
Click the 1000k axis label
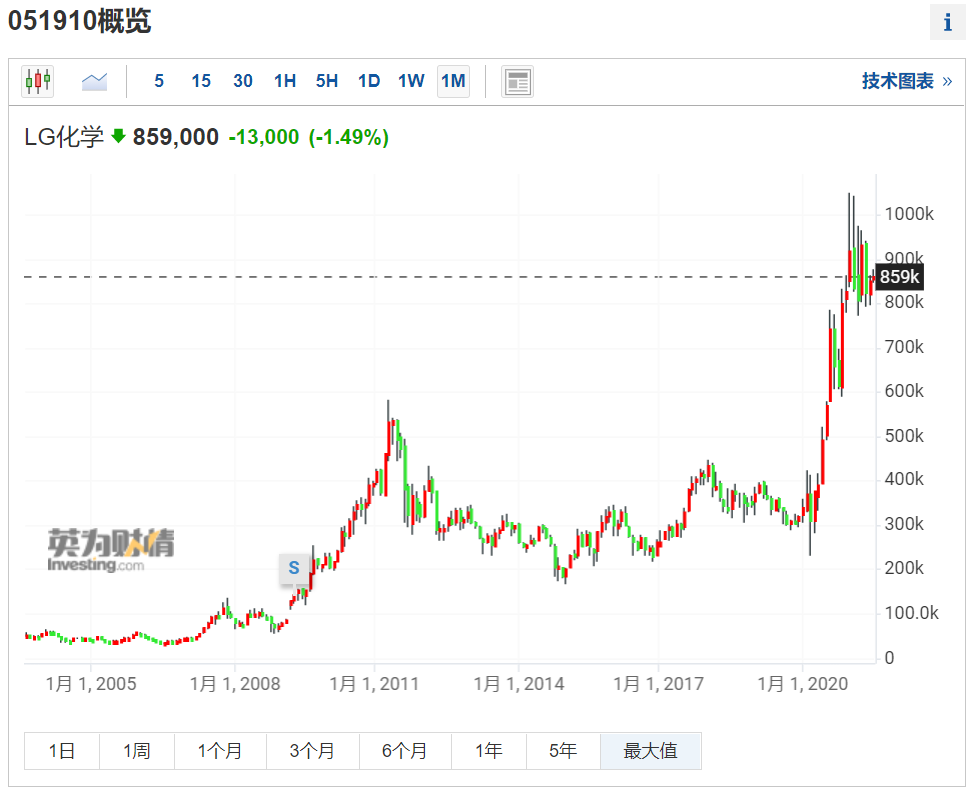click(909, 214)
